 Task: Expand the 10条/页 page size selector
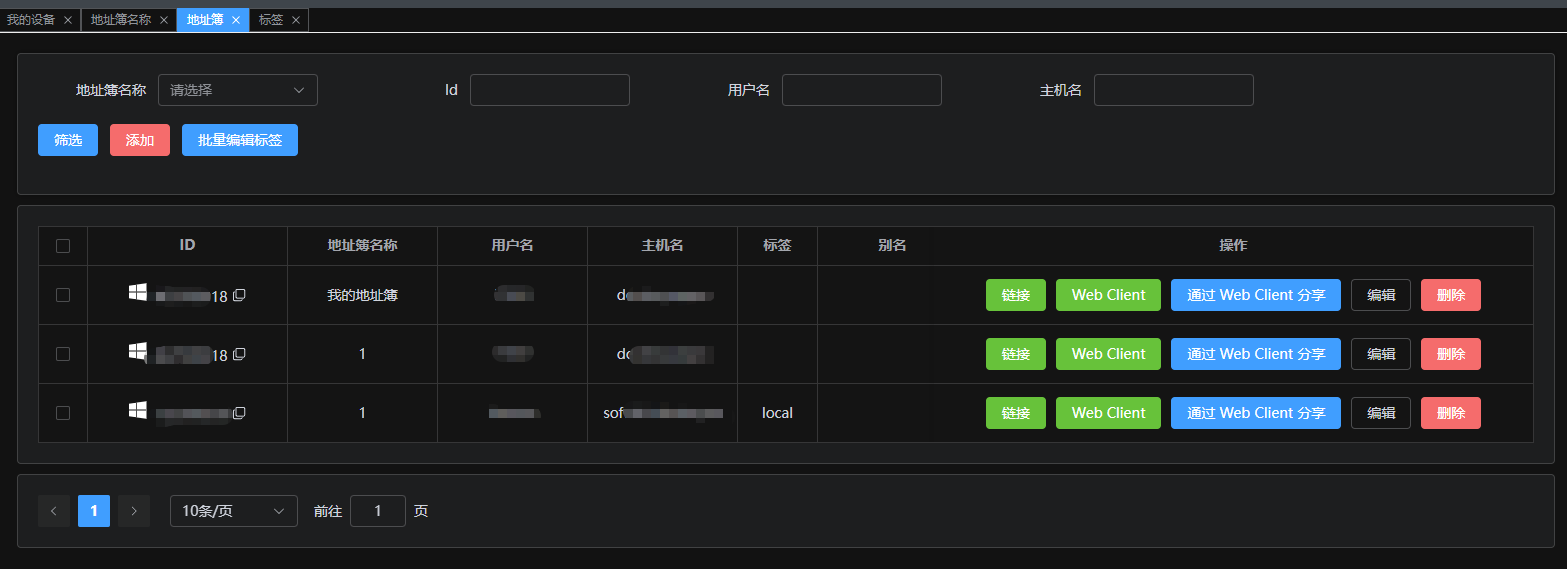pyautogui.click(x=234, y=511)
